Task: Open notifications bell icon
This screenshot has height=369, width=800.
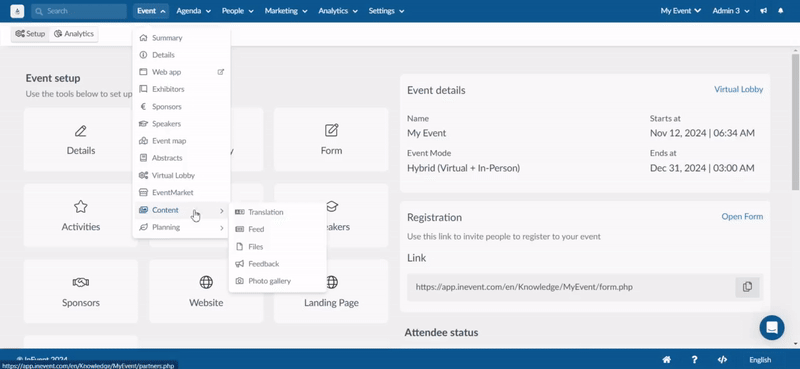Action: point(781,11)
